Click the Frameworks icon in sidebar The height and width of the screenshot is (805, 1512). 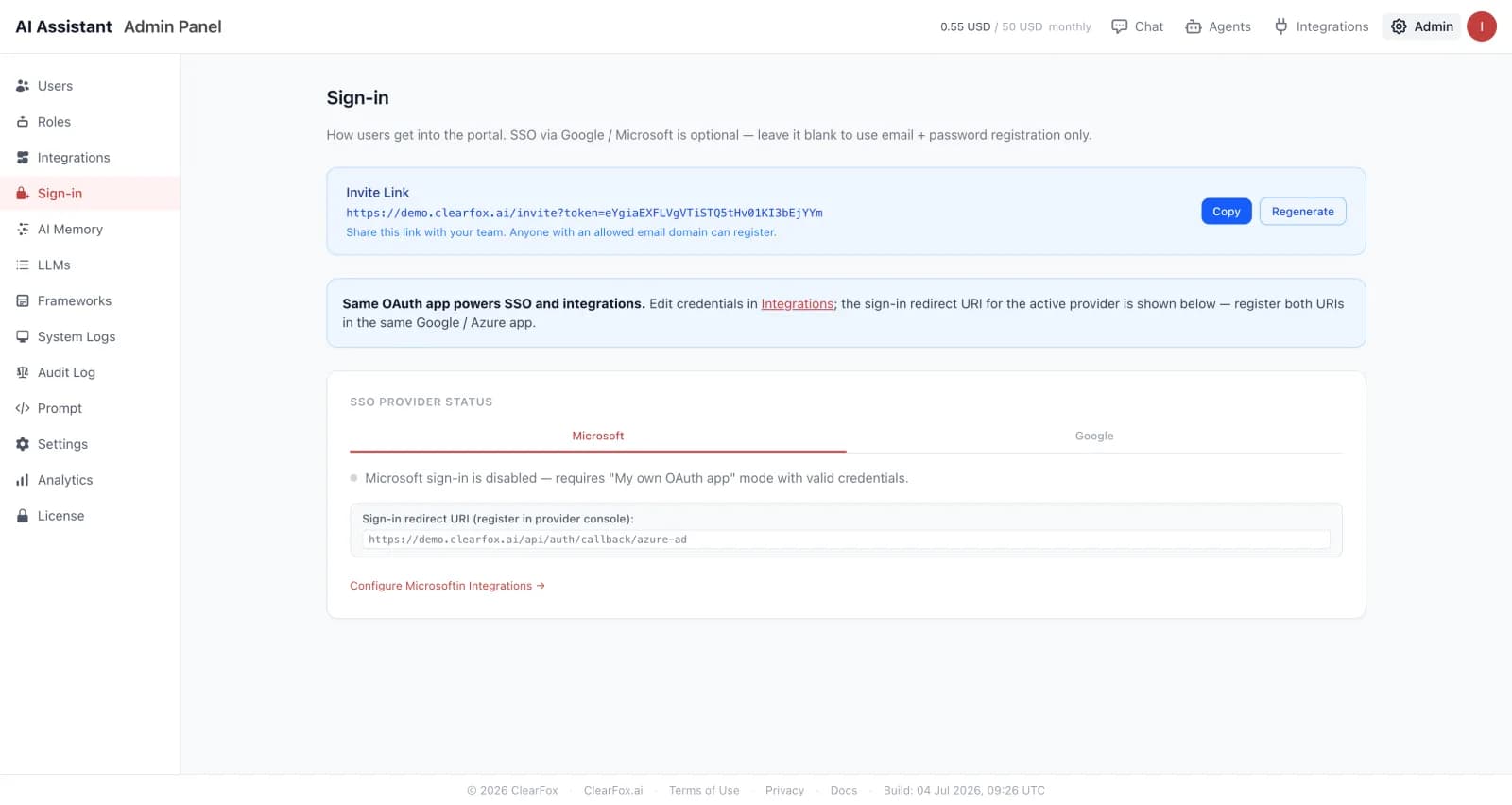23,301
